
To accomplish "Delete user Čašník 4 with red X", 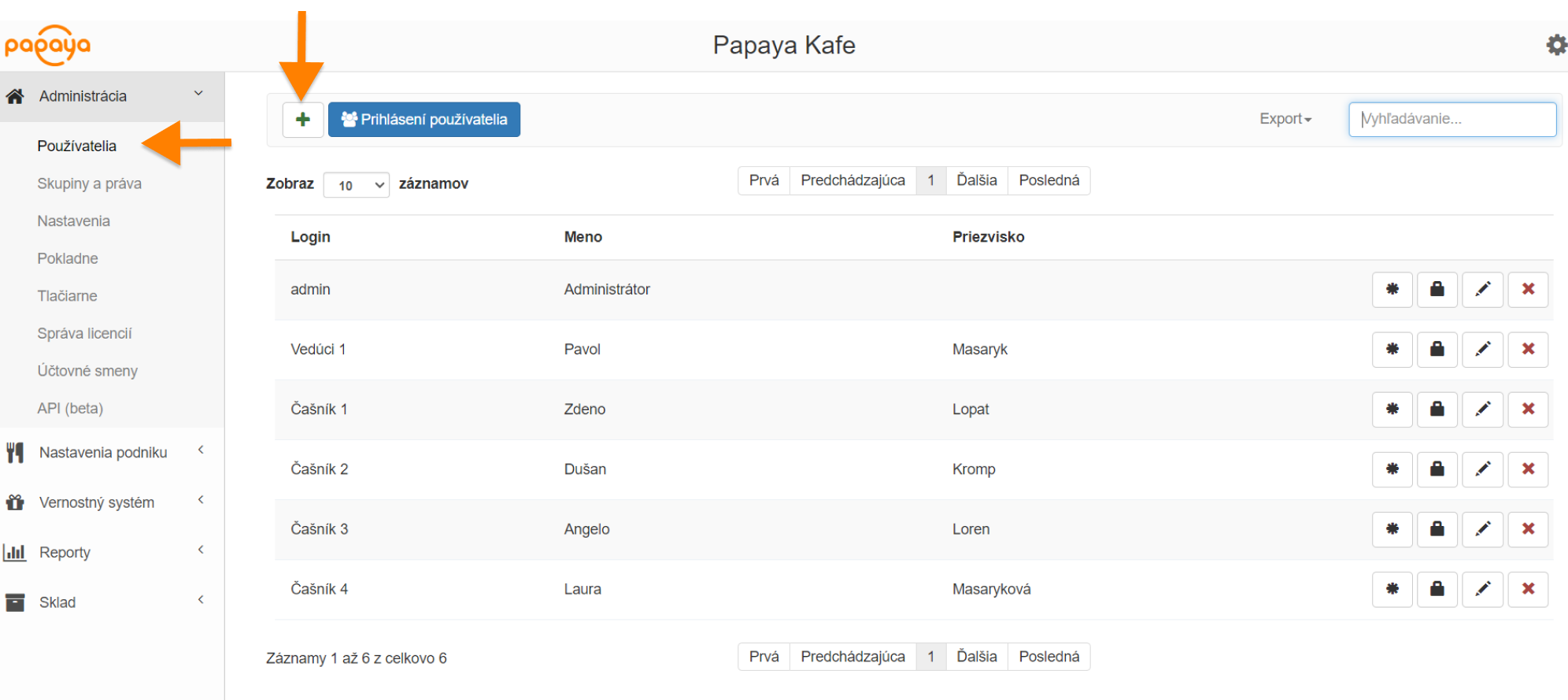I will point(1528,589).
